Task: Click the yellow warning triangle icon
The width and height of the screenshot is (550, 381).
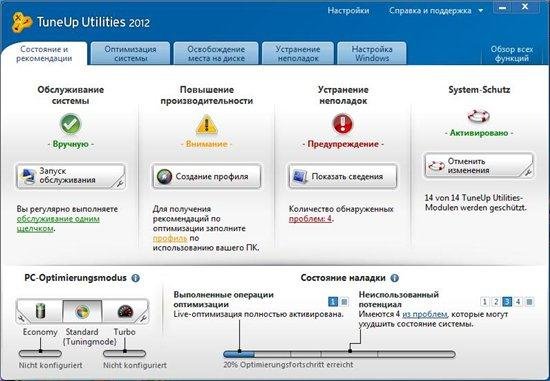Action: click(207, 125)
